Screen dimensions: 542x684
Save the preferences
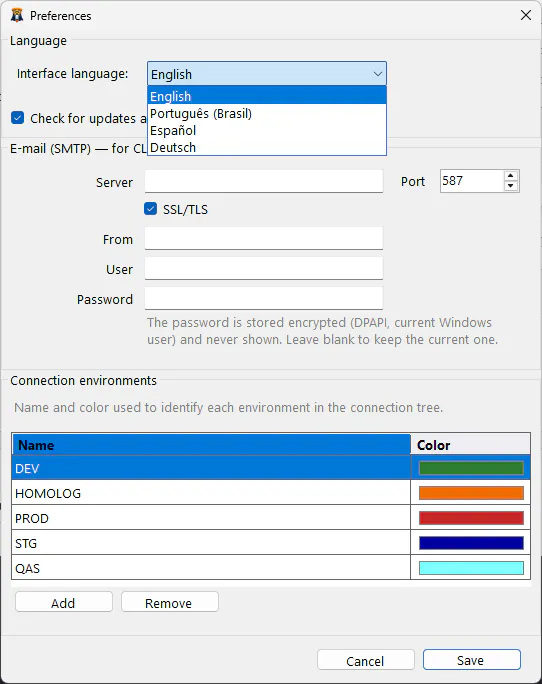click(x=471, y=660)
